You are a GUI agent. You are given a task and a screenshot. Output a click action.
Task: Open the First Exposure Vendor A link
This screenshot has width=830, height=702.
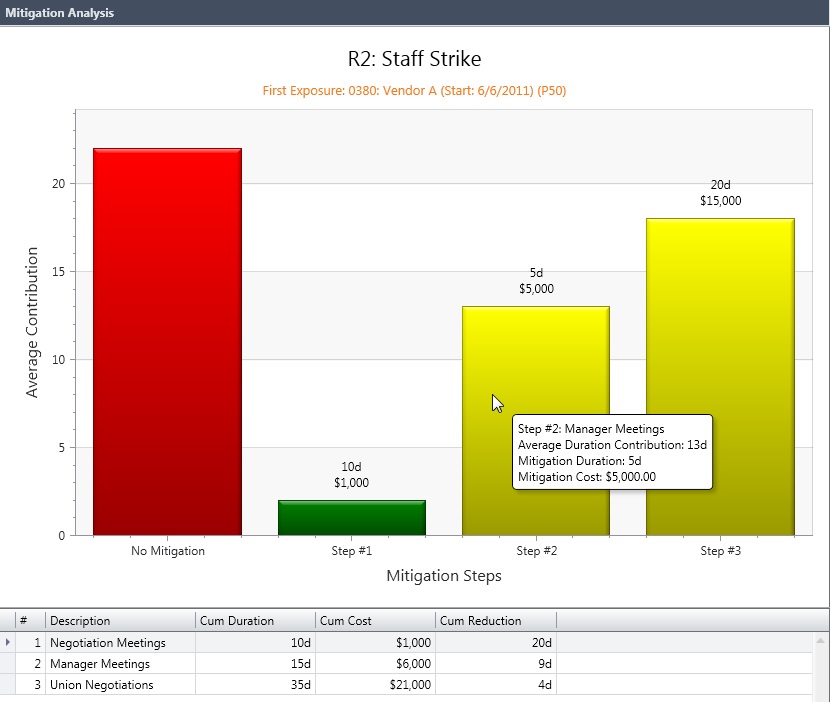[x=414, y=89]
